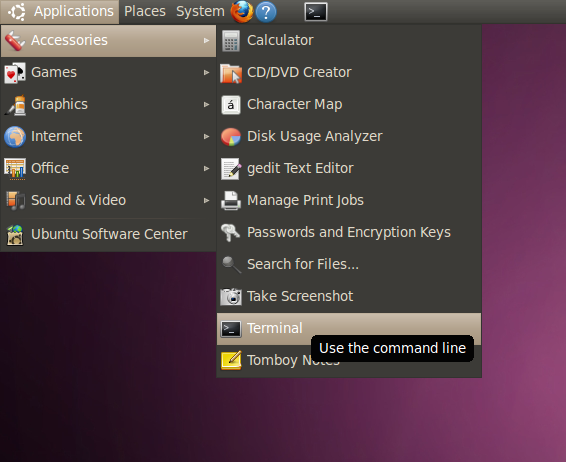The height and width of the screenshot is (462, 566).
Task: Expand the Internet submenu arrow
Action: point(206,136)
